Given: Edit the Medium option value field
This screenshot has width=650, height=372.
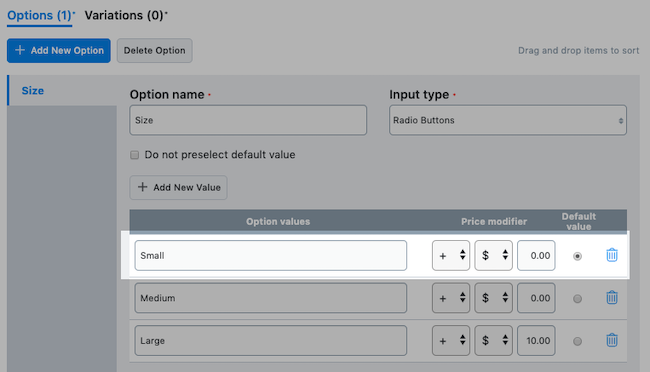Looking at the screenshot, I should coord(271,298).
